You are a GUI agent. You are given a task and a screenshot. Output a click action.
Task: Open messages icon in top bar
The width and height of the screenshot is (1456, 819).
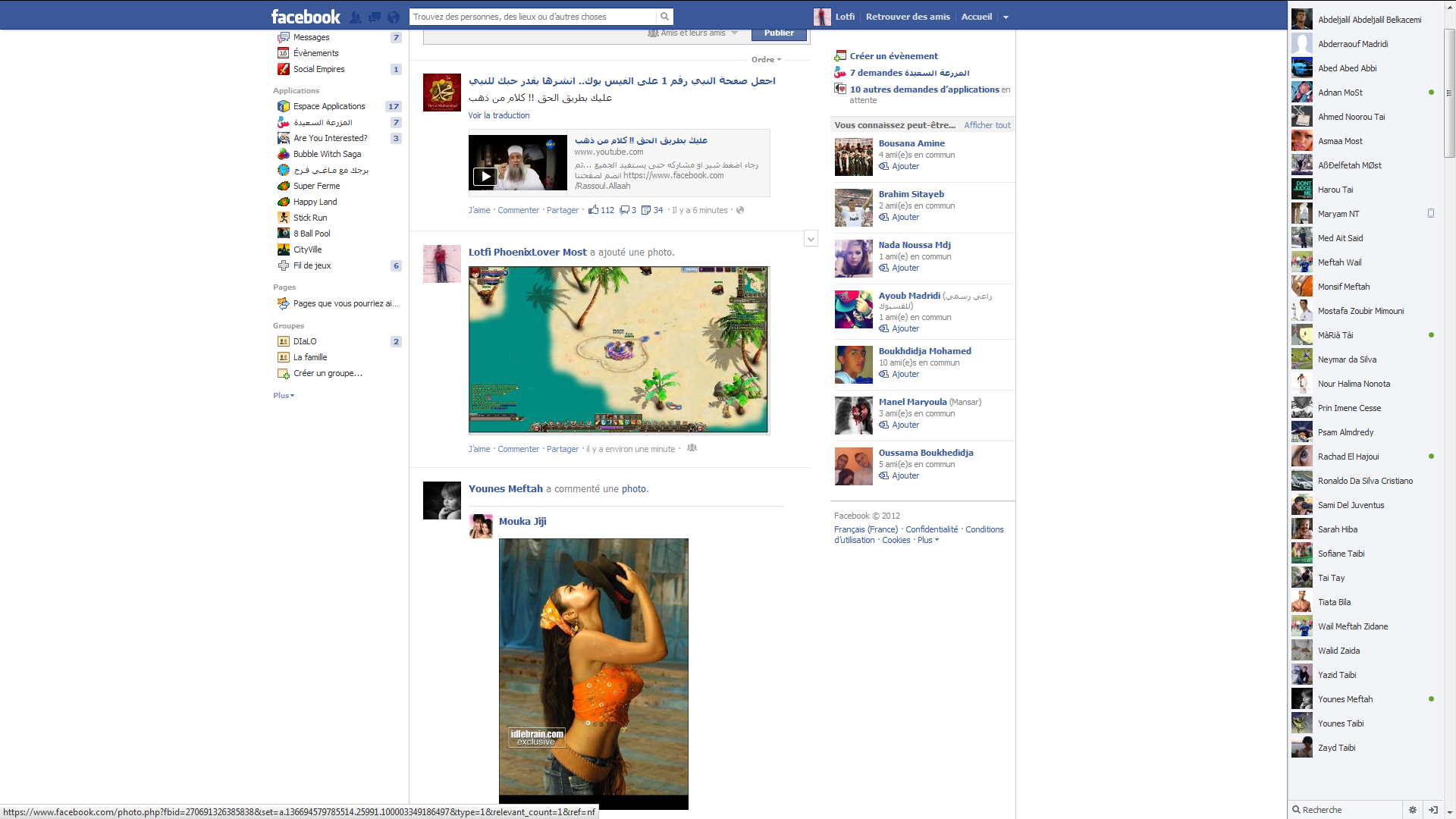(375, 17)
